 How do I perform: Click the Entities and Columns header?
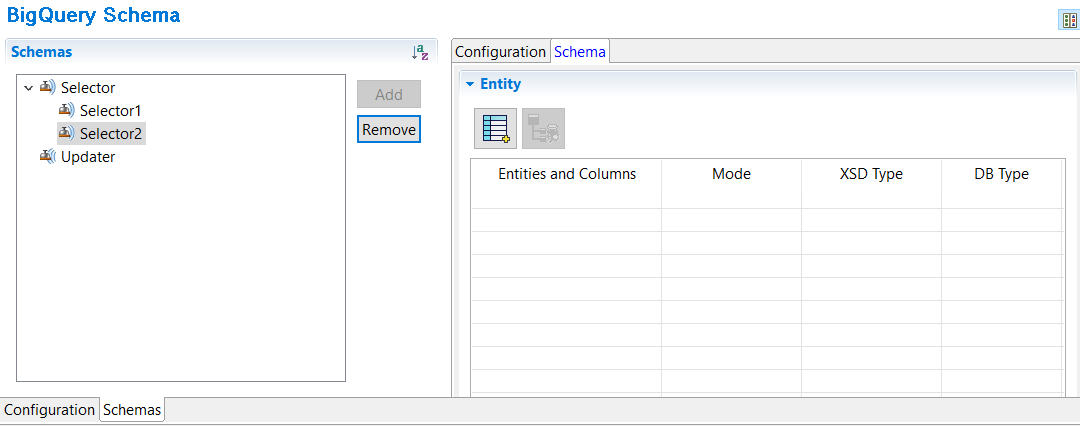(567, 174)
